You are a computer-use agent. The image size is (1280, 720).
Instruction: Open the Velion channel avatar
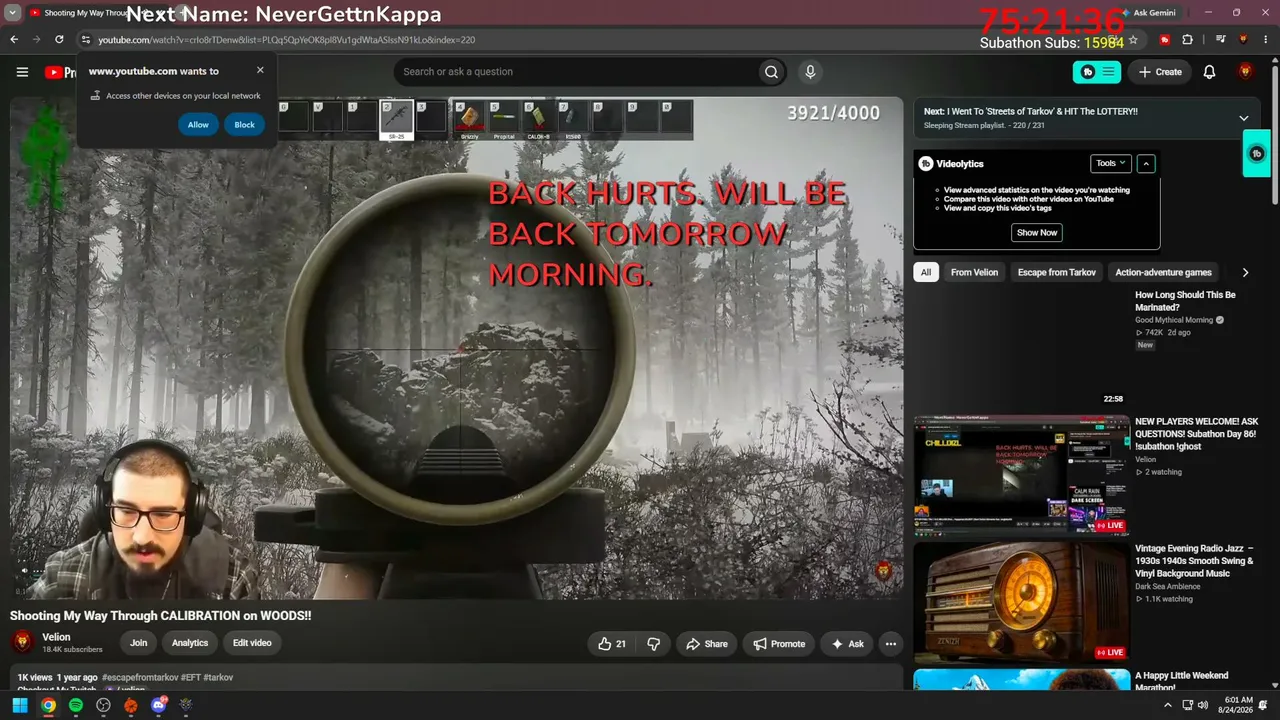22,642
